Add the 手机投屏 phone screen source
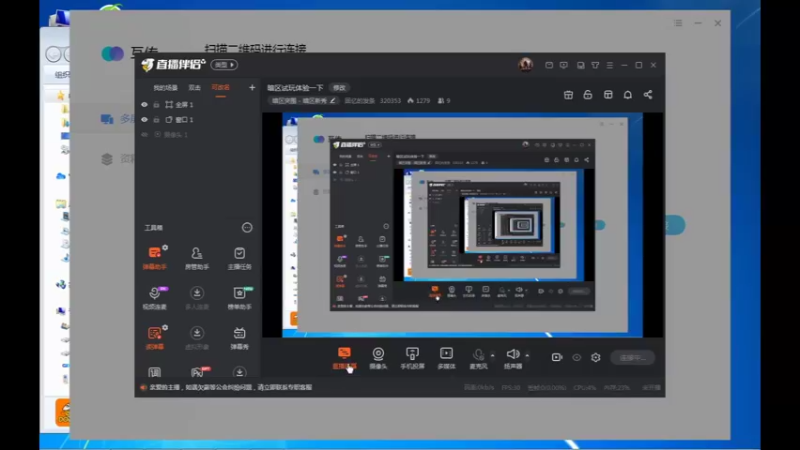The image size is (800, 450). point(412,358)
